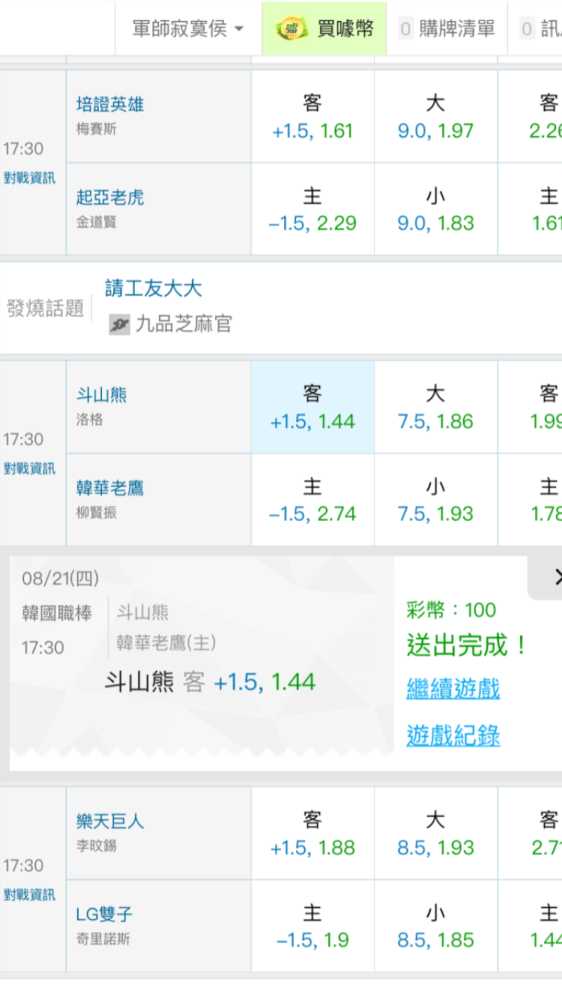Select 主 -1.5, 1.9 for LG雙子
Viewport: 562px width, 1000px height.
313,926
